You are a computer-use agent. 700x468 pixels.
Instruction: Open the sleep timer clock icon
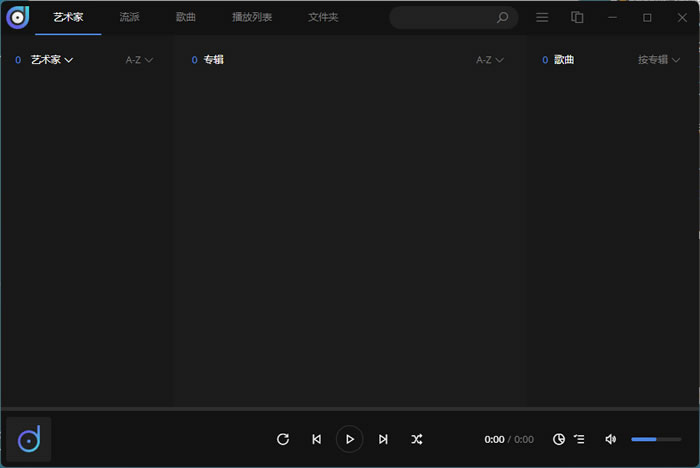click(x=559, y=439)
